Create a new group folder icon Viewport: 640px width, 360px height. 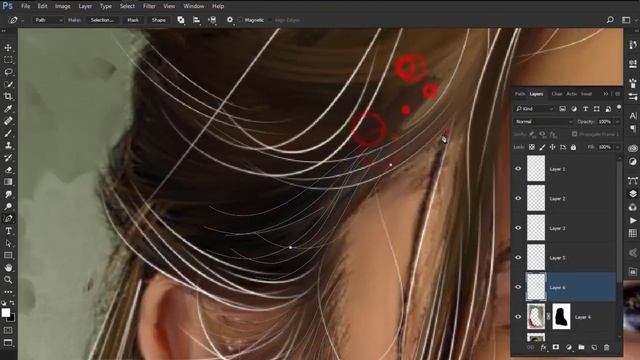581,347
